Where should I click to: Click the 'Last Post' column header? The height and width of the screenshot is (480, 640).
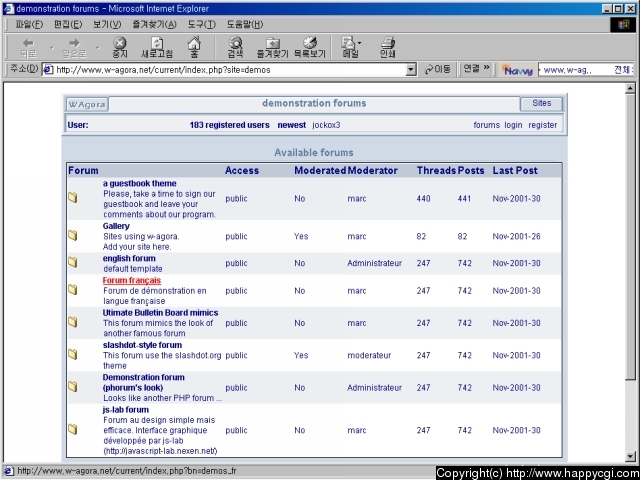515,171
